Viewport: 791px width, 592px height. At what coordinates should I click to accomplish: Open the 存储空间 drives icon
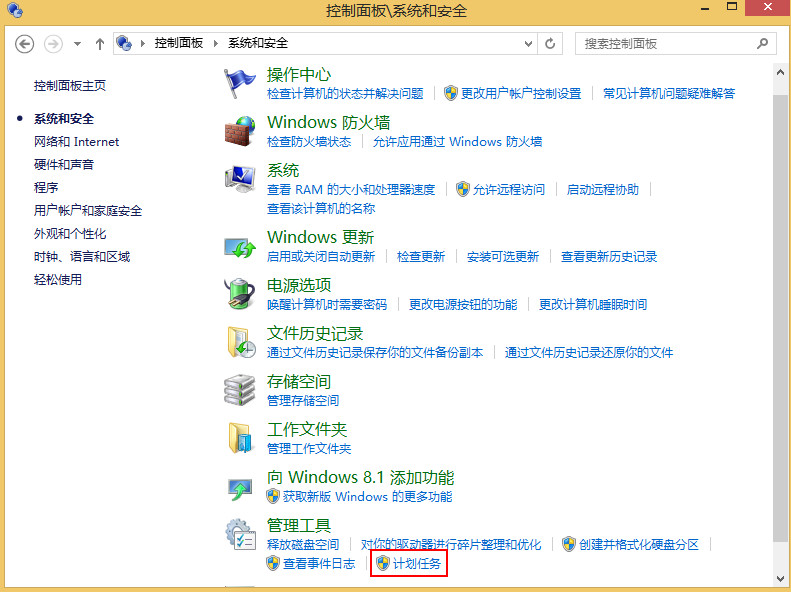coord(240,390)
